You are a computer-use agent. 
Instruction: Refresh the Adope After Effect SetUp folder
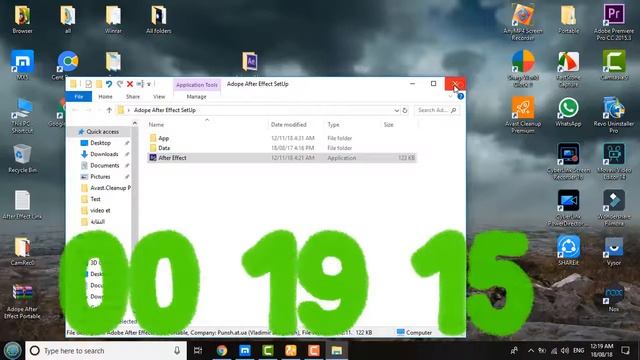pos(405,110)
